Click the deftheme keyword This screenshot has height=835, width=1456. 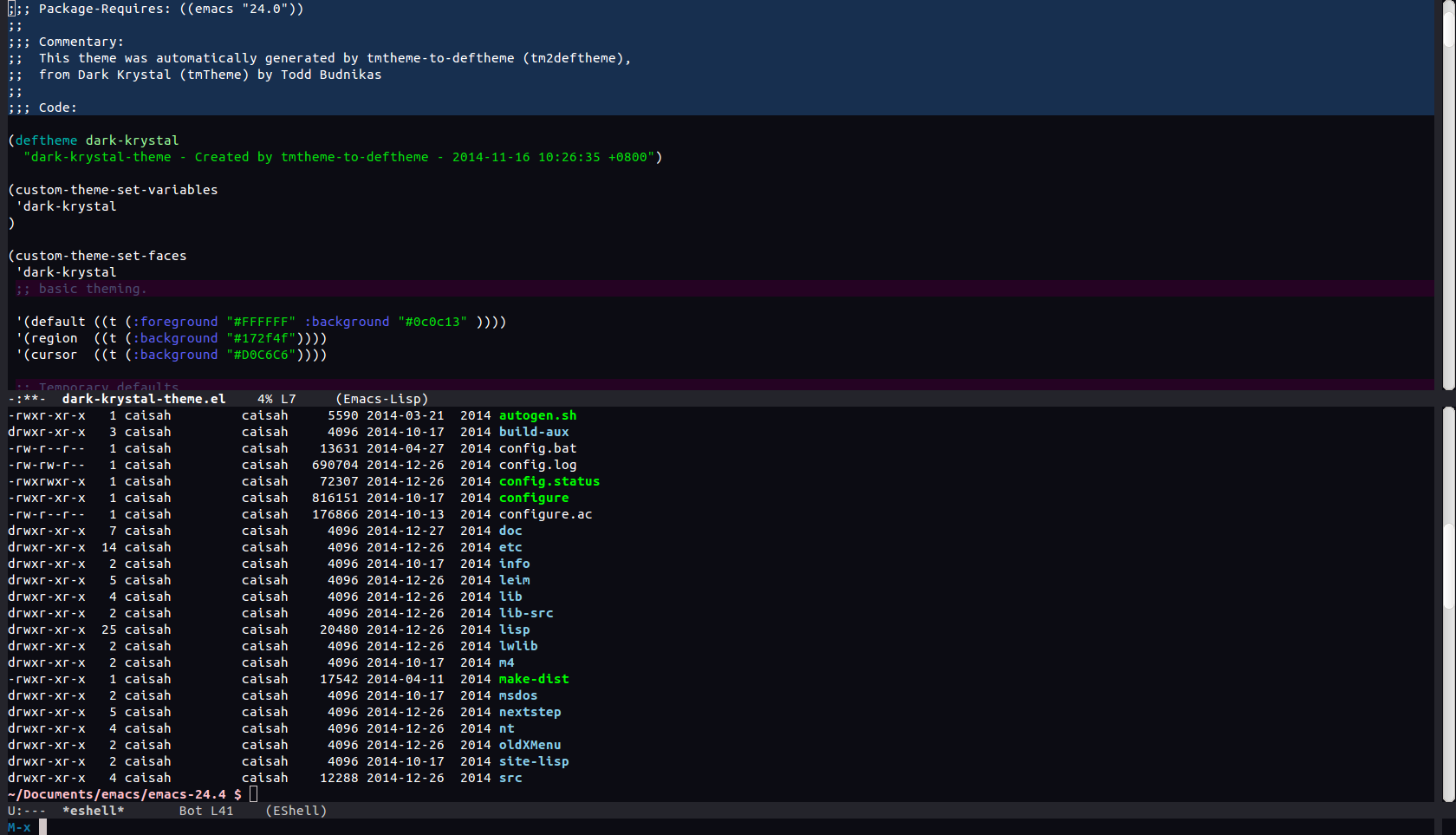coord(46,140)
